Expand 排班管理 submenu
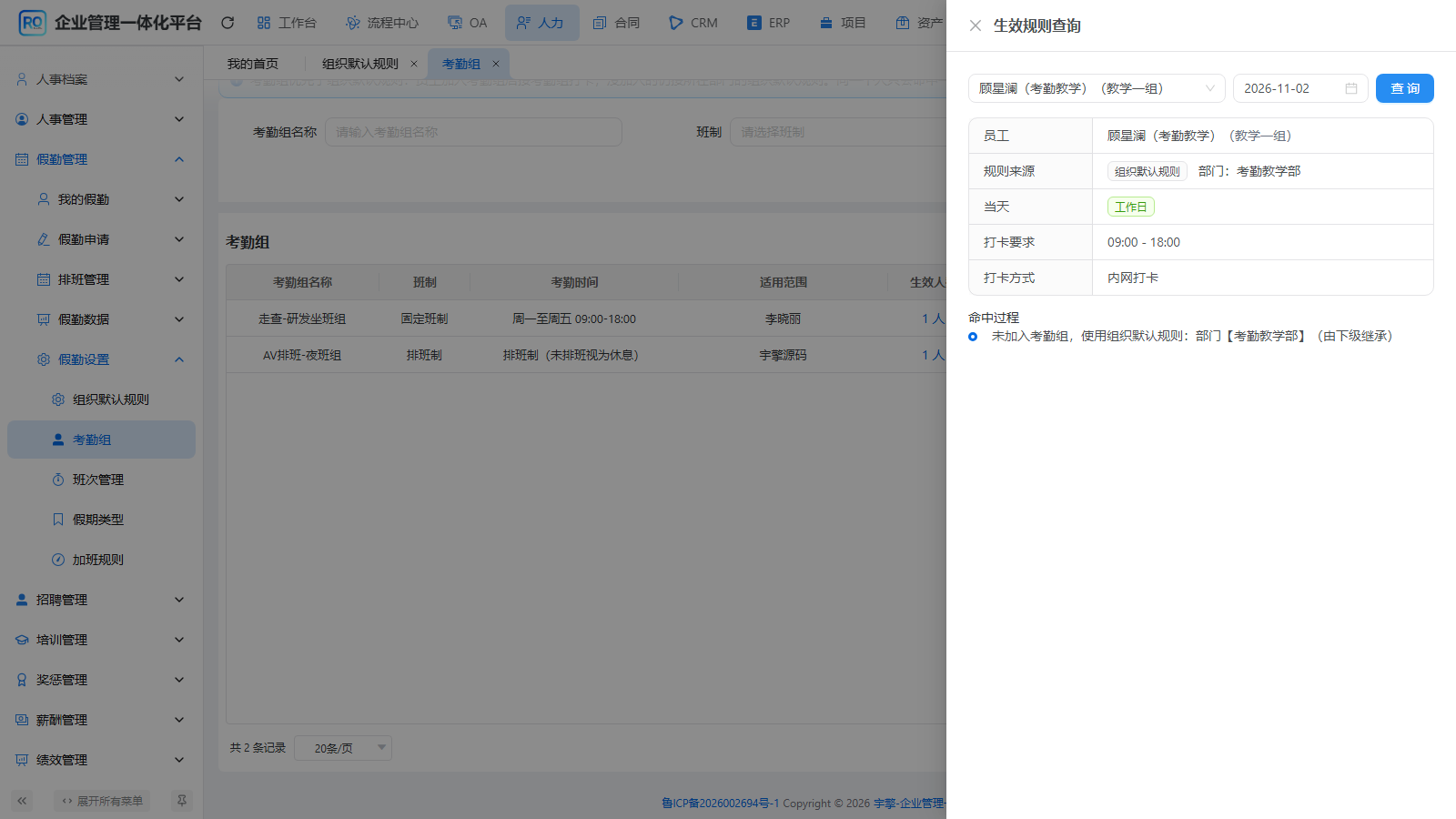The height and width of the screenshot is (819, 1456). click(x=101, y=279)
